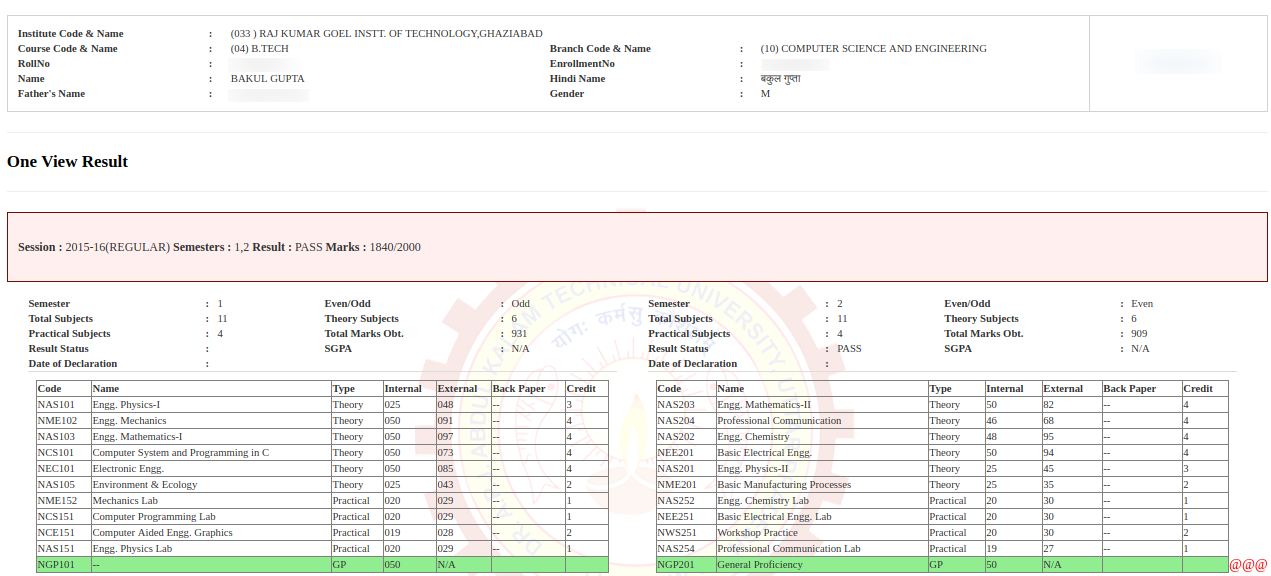1271x576 pixels.
Task: Click the pink Session 2015-16 result banner
Action: click(636, 247)
